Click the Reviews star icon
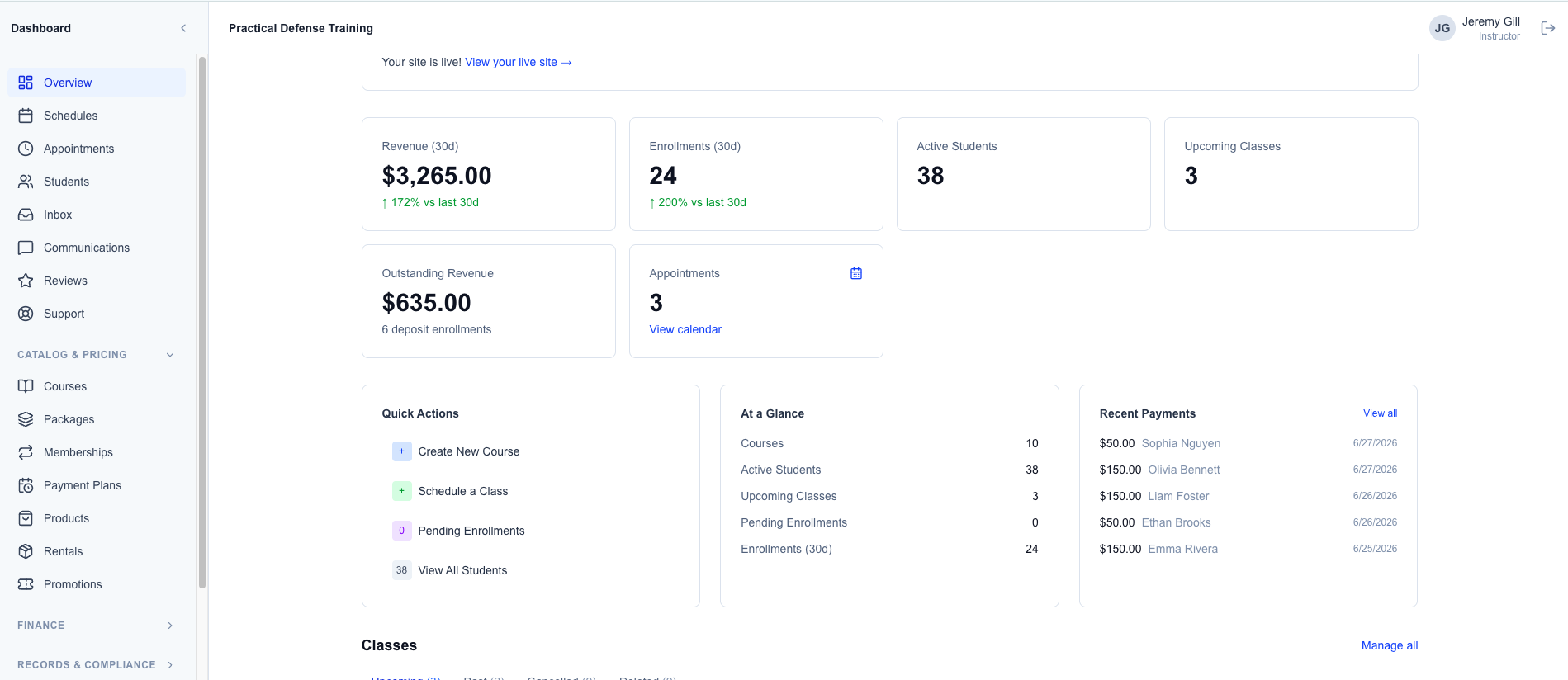The height and width of the screenshot is (680, 1568). (26, 281)
